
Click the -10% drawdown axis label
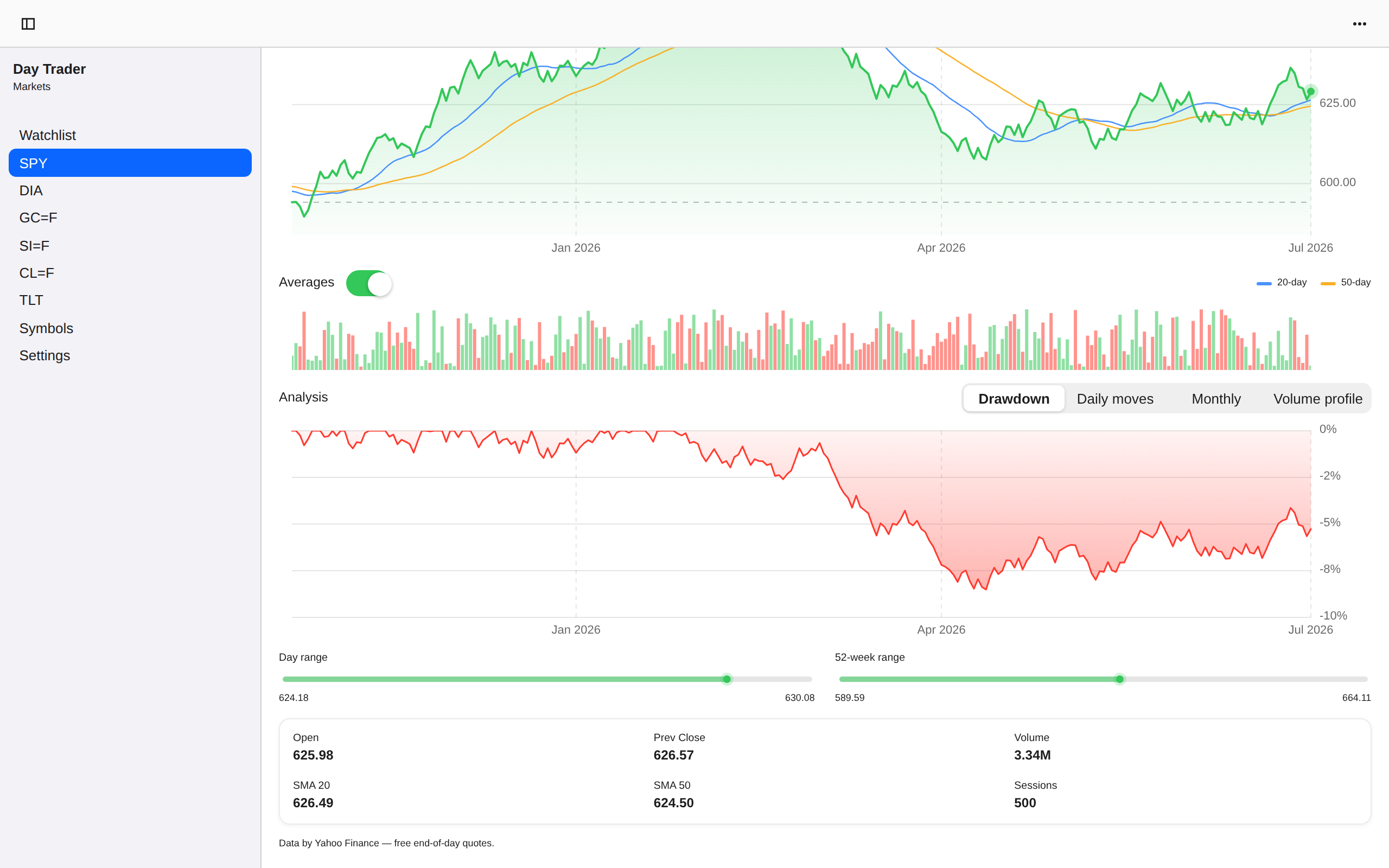coord(1333,615)
